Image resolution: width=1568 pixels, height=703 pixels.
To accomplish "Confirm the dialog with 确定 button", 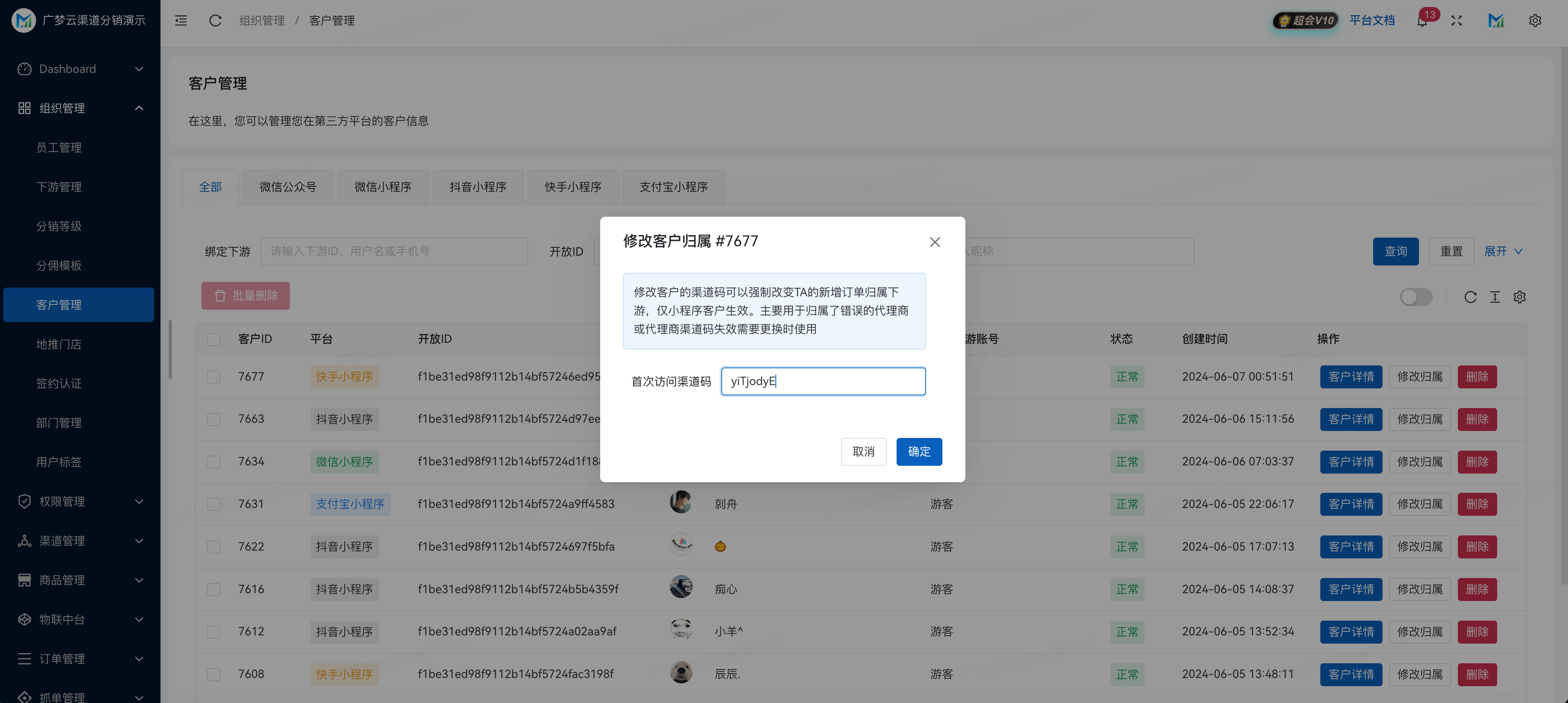I will point(919,451).
